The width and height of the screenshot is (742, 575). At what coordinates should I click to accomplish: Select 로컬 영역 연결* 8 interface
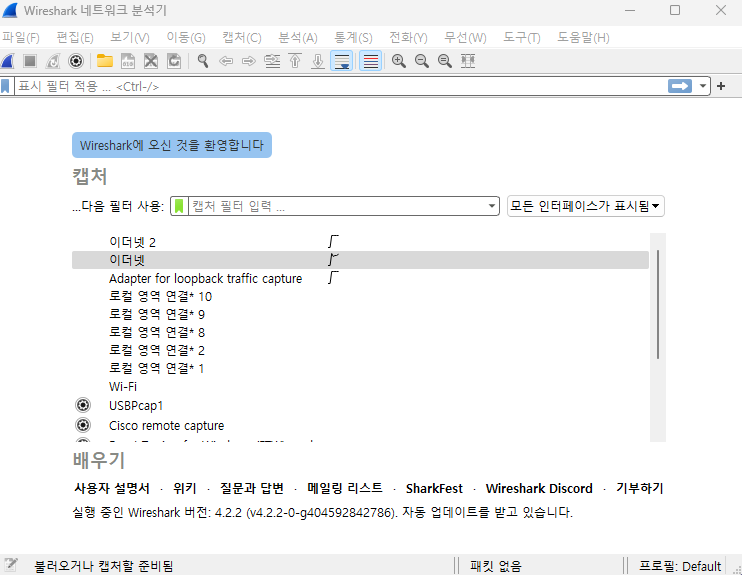click(360, 332)
